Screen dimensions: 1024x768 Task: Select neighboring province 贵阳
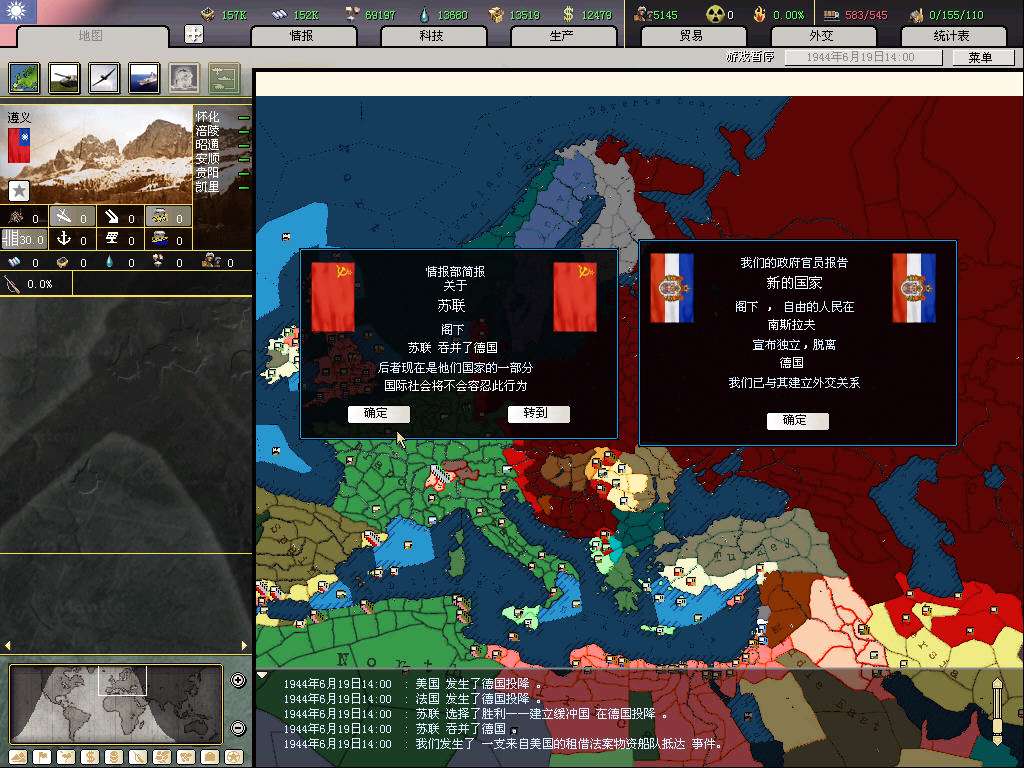coord(208,172)
